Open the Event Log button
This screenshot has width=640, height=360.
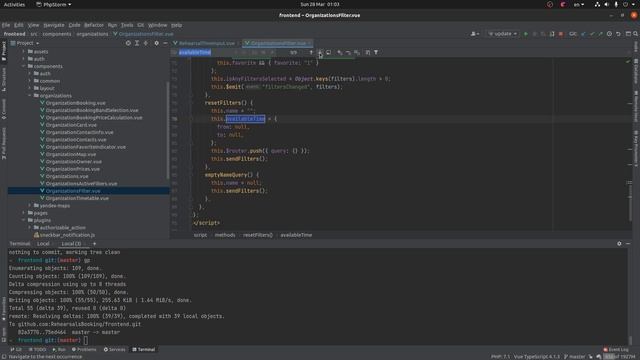click(616, 349)
